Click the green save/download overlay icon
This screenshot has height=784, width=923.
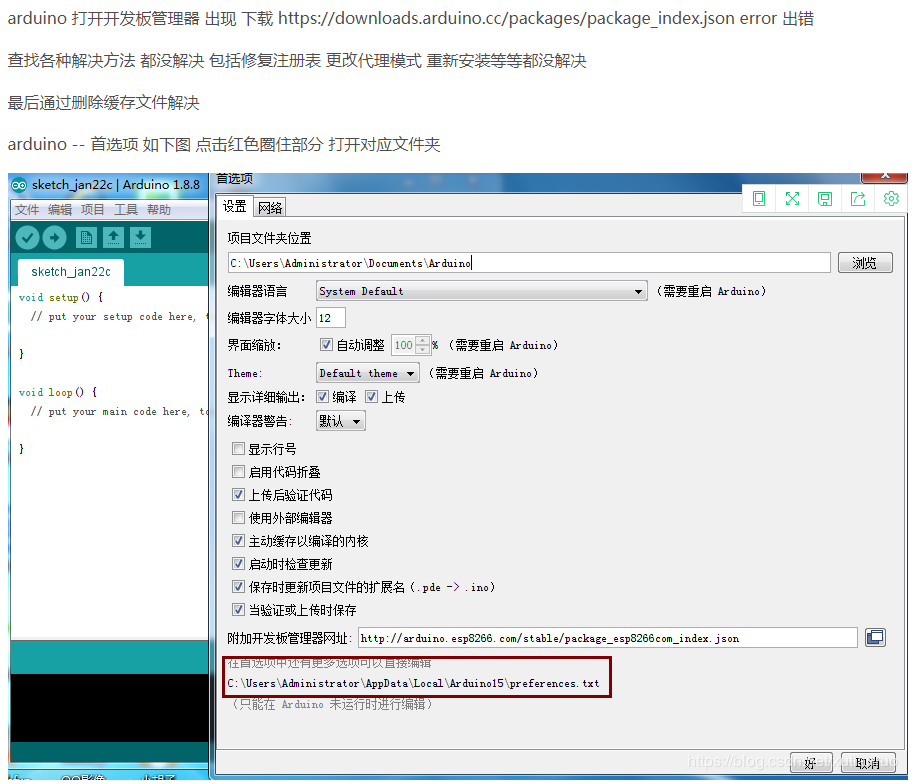point(825,199)
